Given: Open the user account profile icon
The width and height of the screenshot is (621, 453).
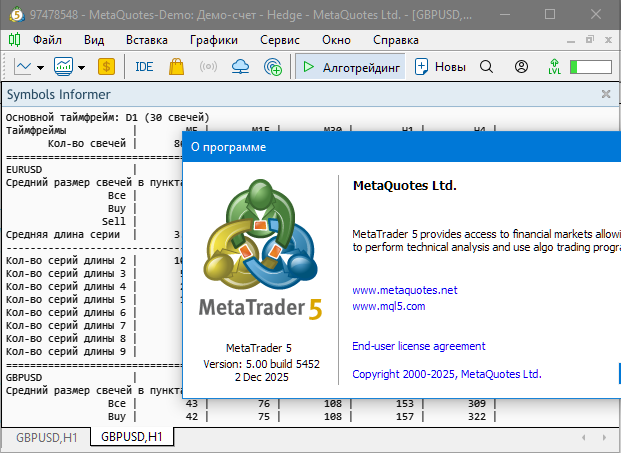Looking at the screenshot, I should click(521, 67).
